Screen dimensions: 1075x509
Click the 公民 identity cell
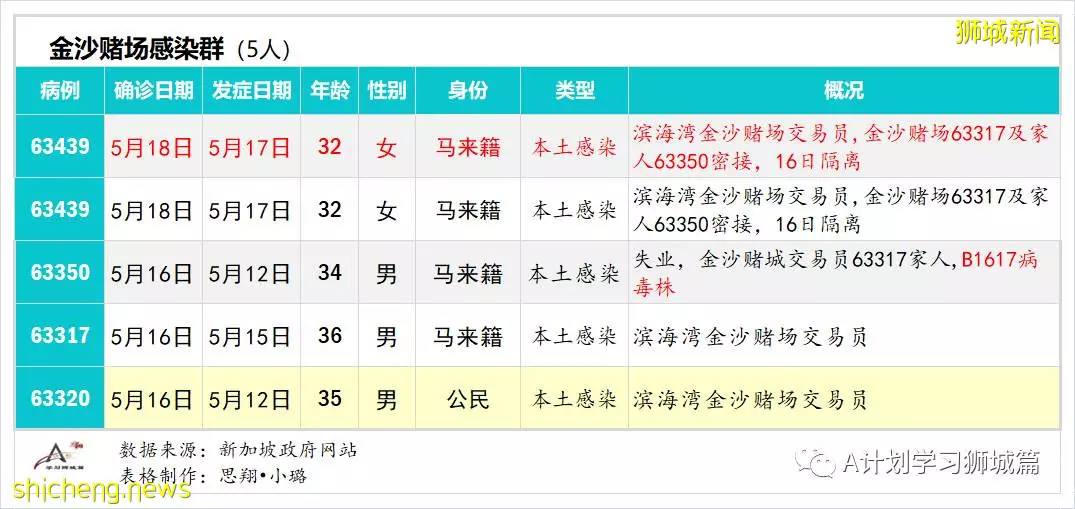pyautogui.click(x=468, y=400)
